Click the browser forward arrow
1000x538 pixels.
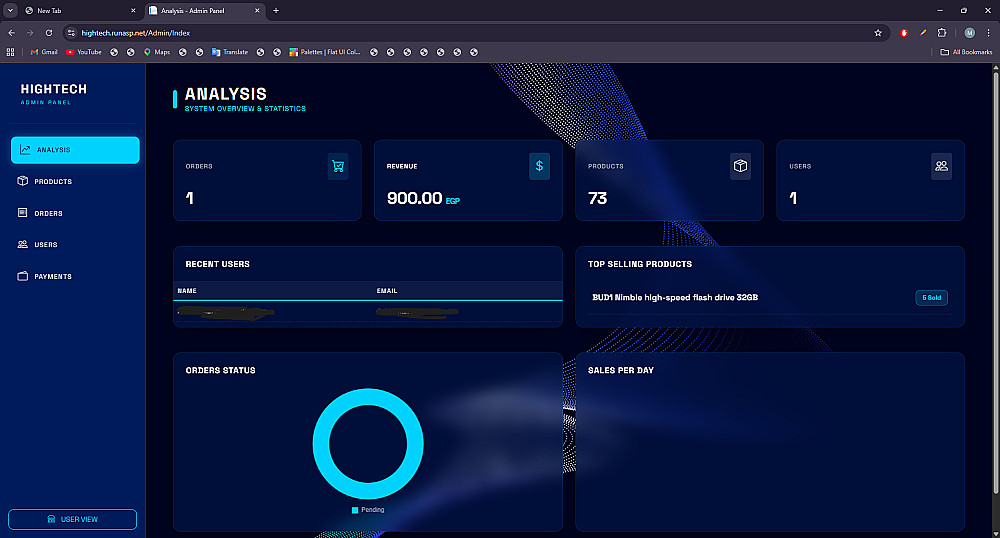pyautogui.click(x=30, y=33)
